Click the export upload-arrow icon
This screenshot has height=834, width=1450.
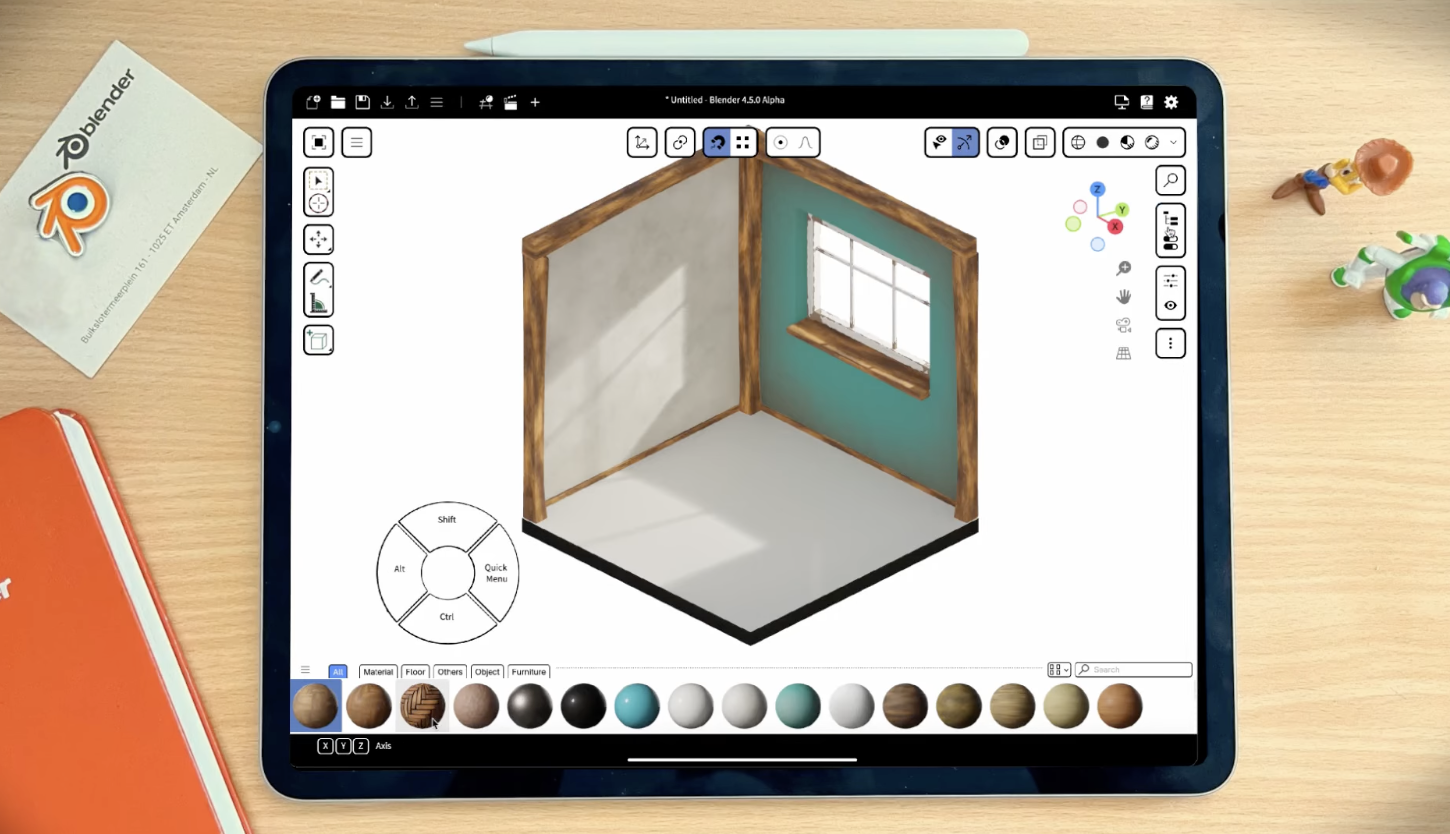[x=411, y=102]
